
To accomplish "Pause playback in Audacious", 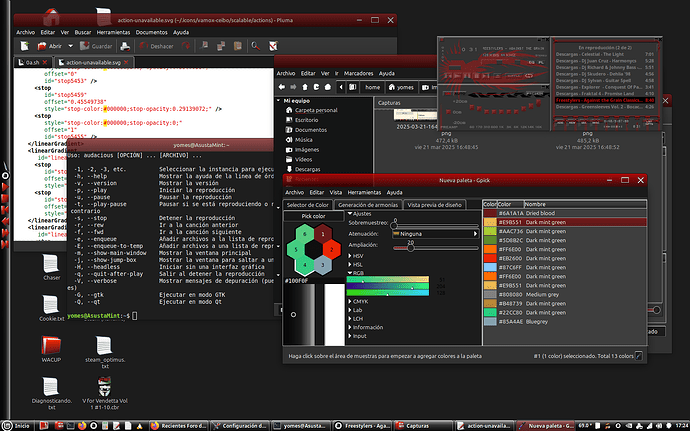I will click(466, 76).
